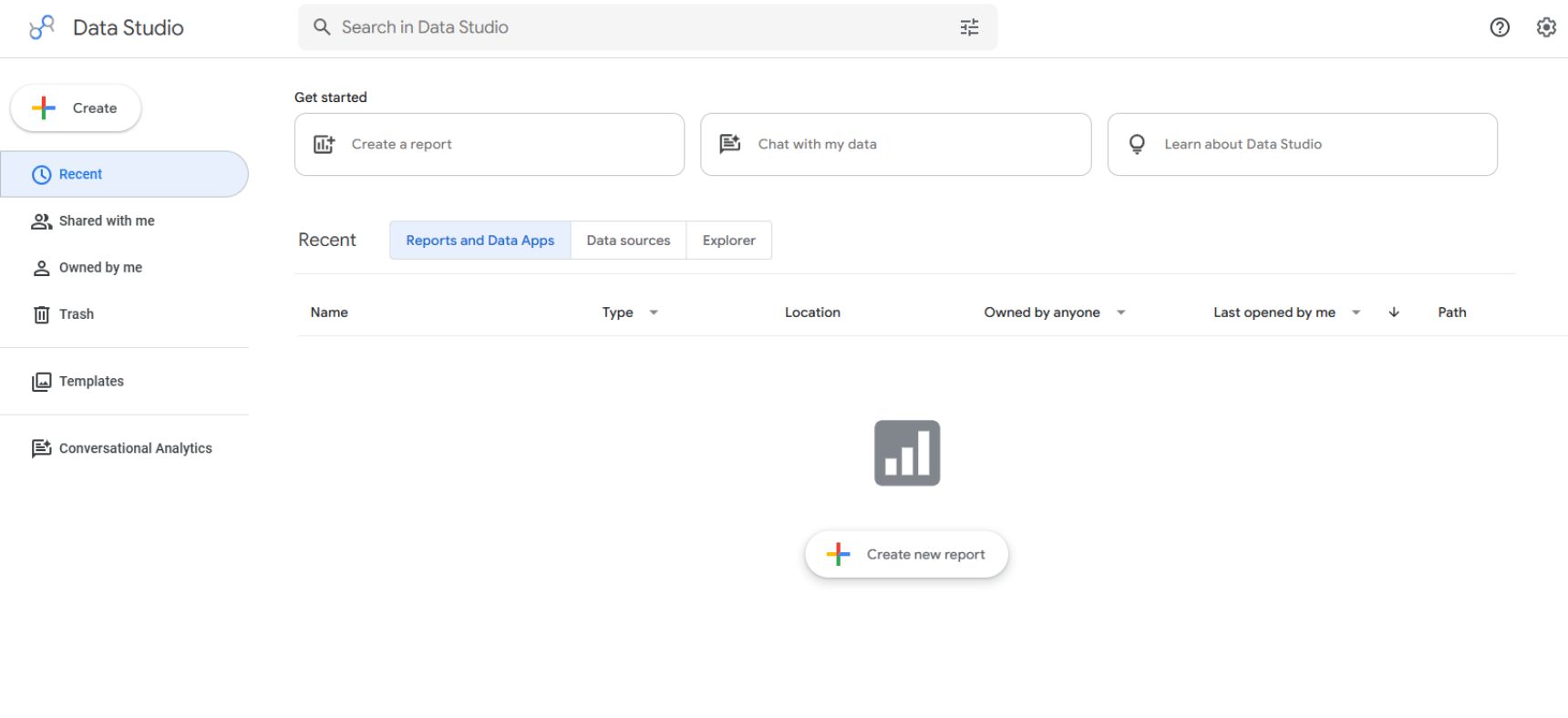Switch to Explorer tab
The image size is (1568, 718).
(x=729, y=241)
